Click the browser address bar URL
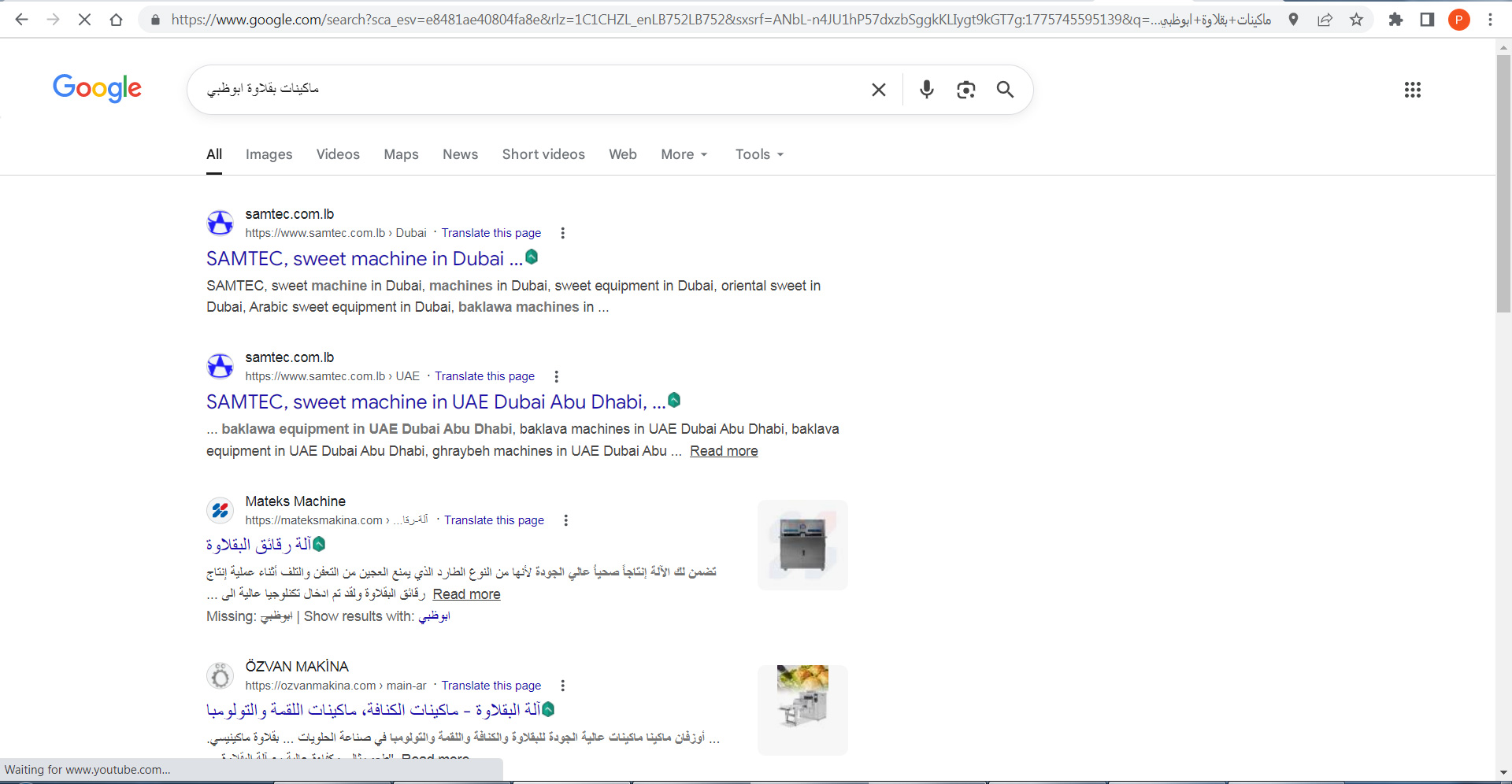The width and height of the screenshot is (1512, 784). tap(721, 20)
